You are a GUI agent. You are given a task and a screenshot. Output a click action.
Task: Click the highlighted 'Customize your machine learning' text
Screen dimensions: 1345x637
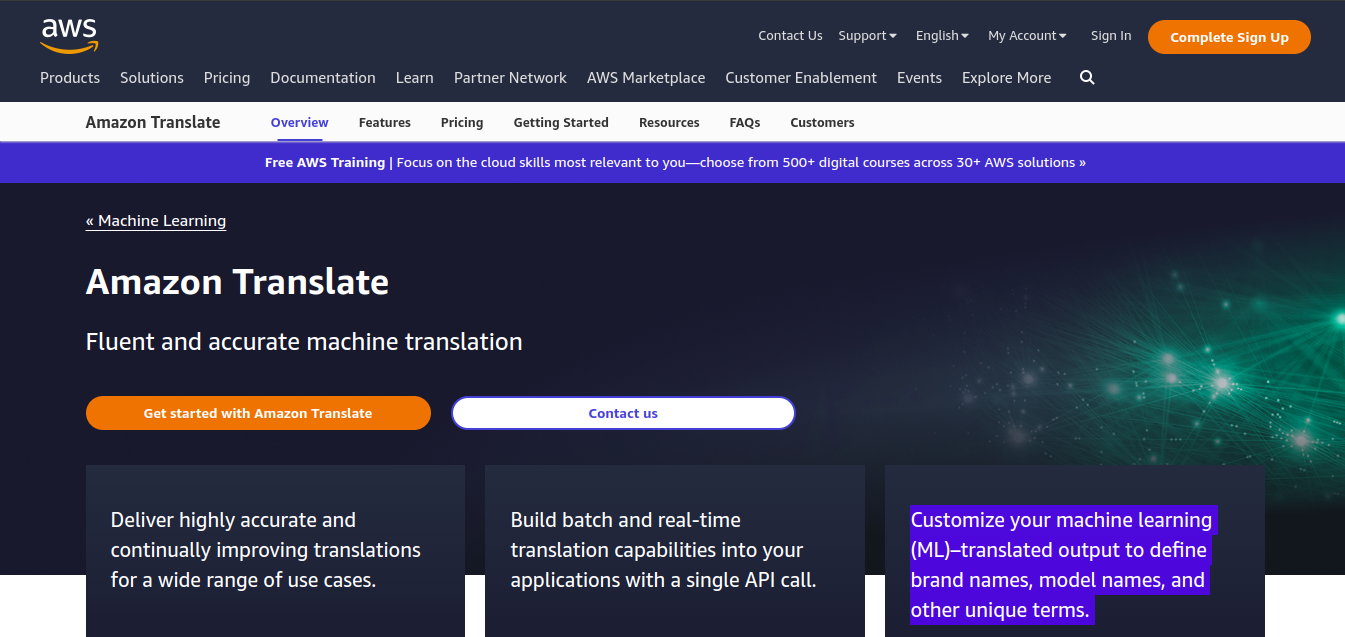point(1062,565)
